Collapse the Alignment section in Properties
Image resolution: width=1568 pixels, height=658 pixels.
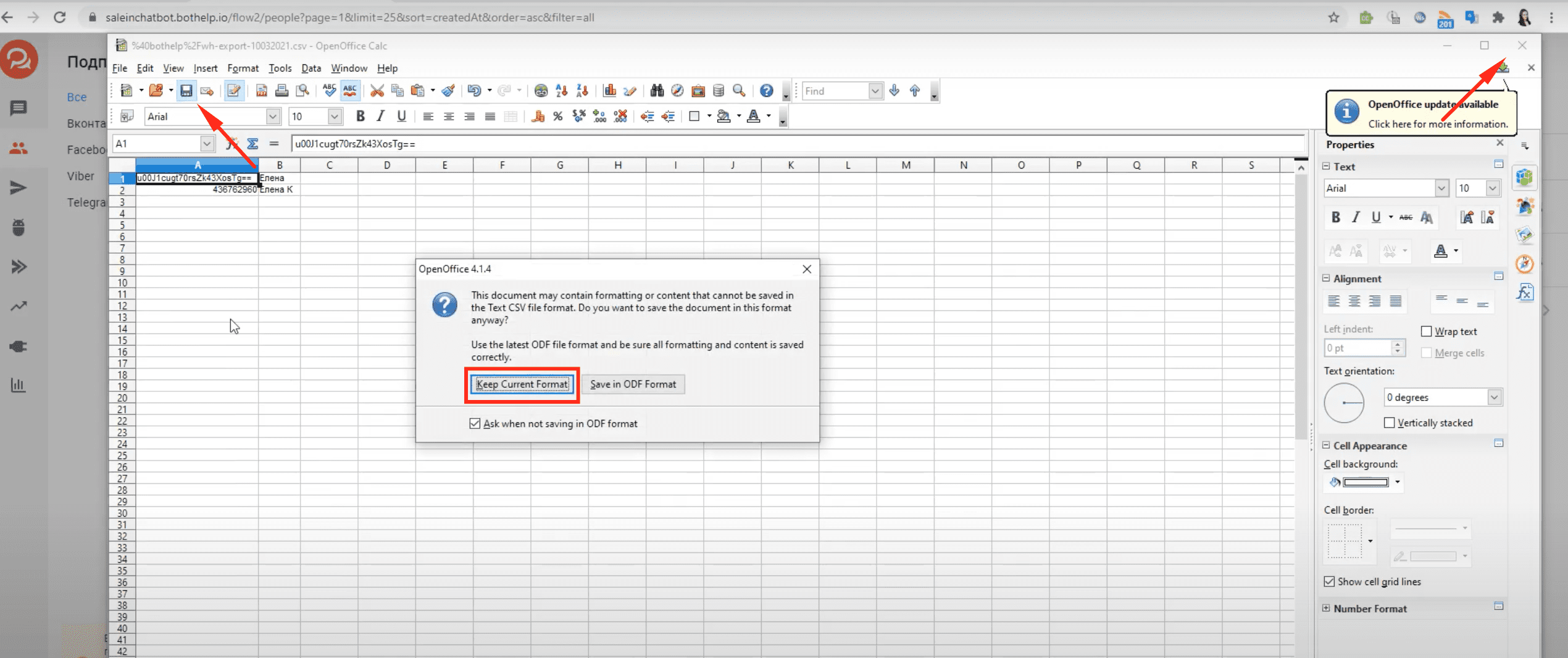[1326, 278]
